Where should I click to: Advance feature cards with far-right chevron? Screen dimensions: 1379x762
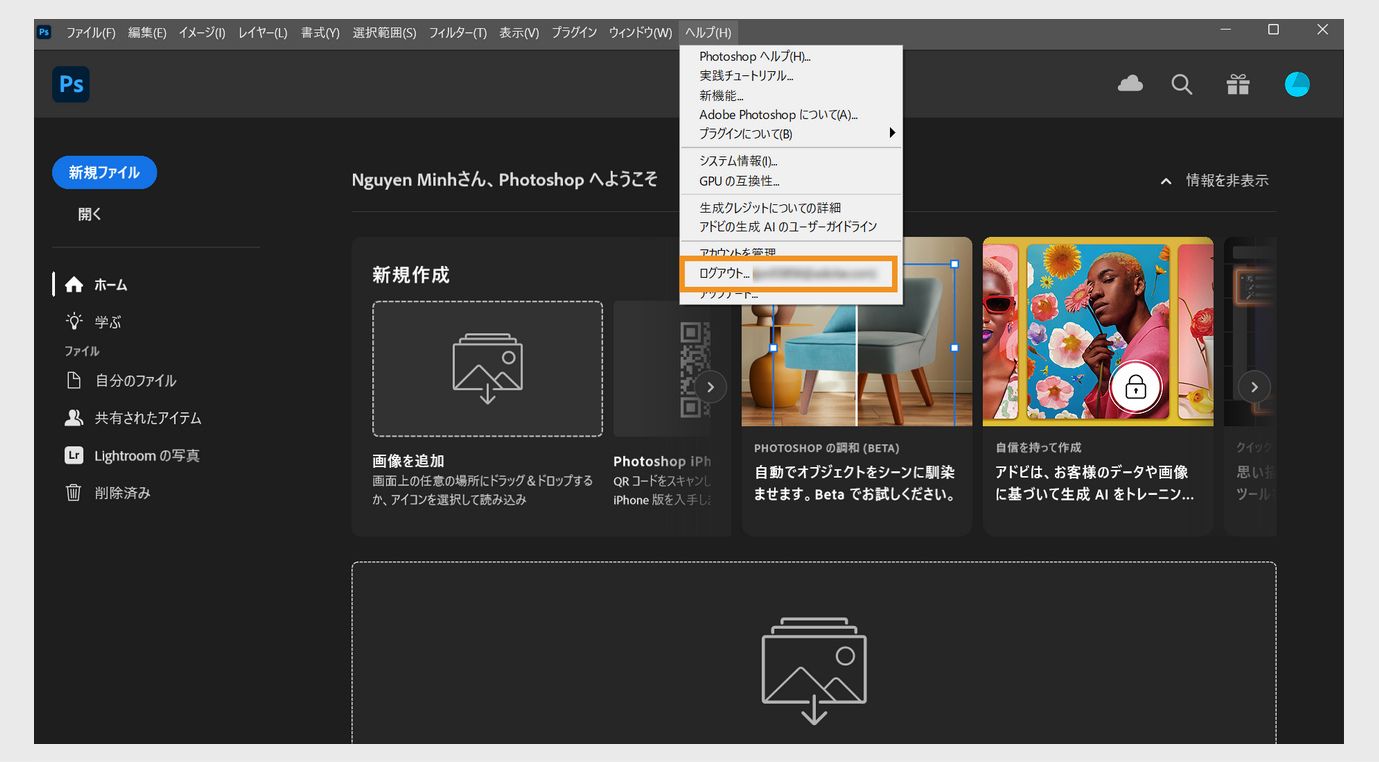pos(1254,386)
